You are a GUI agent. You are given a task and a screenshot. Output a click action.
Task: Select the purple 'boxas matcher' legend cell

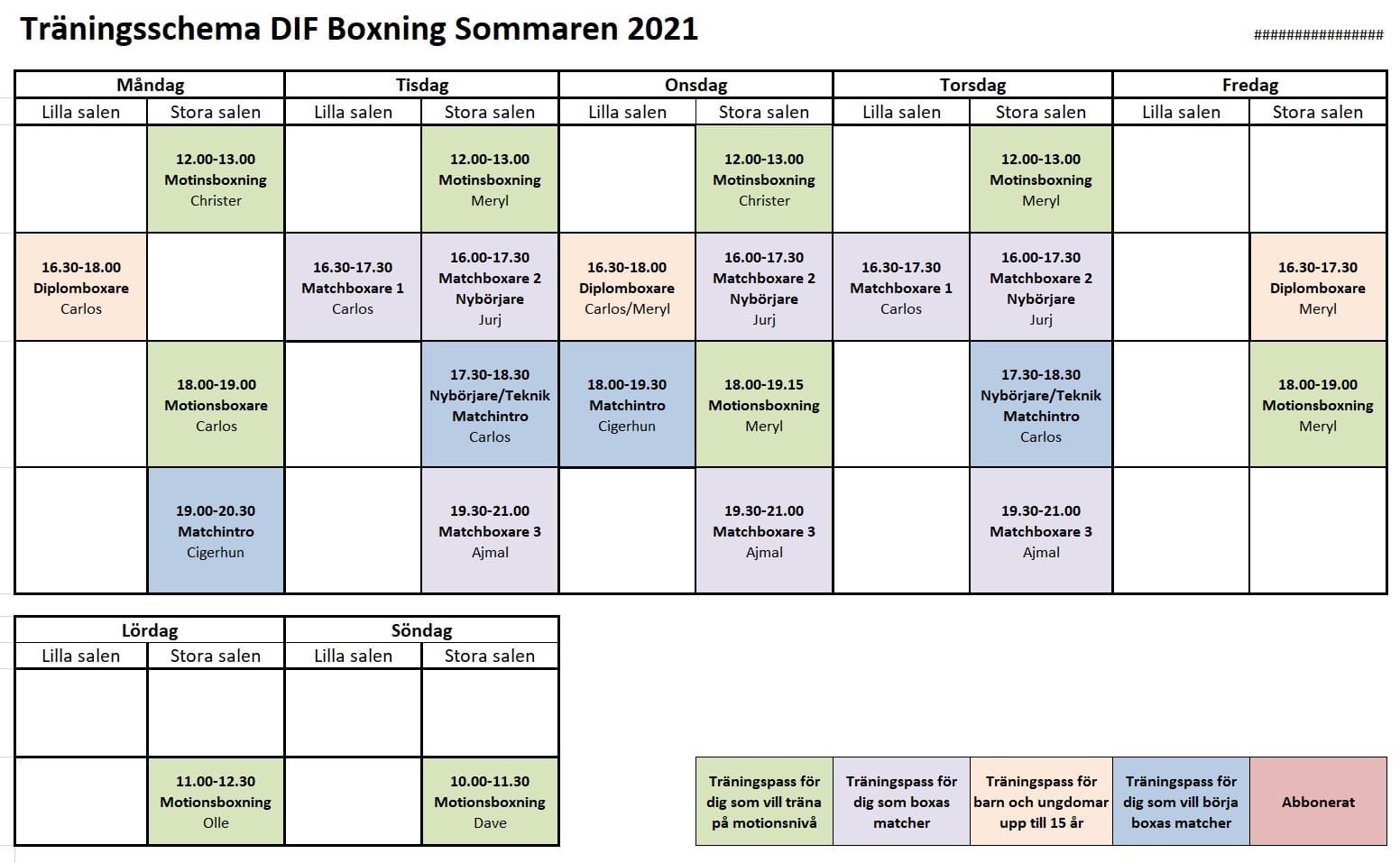coord(901,802)
